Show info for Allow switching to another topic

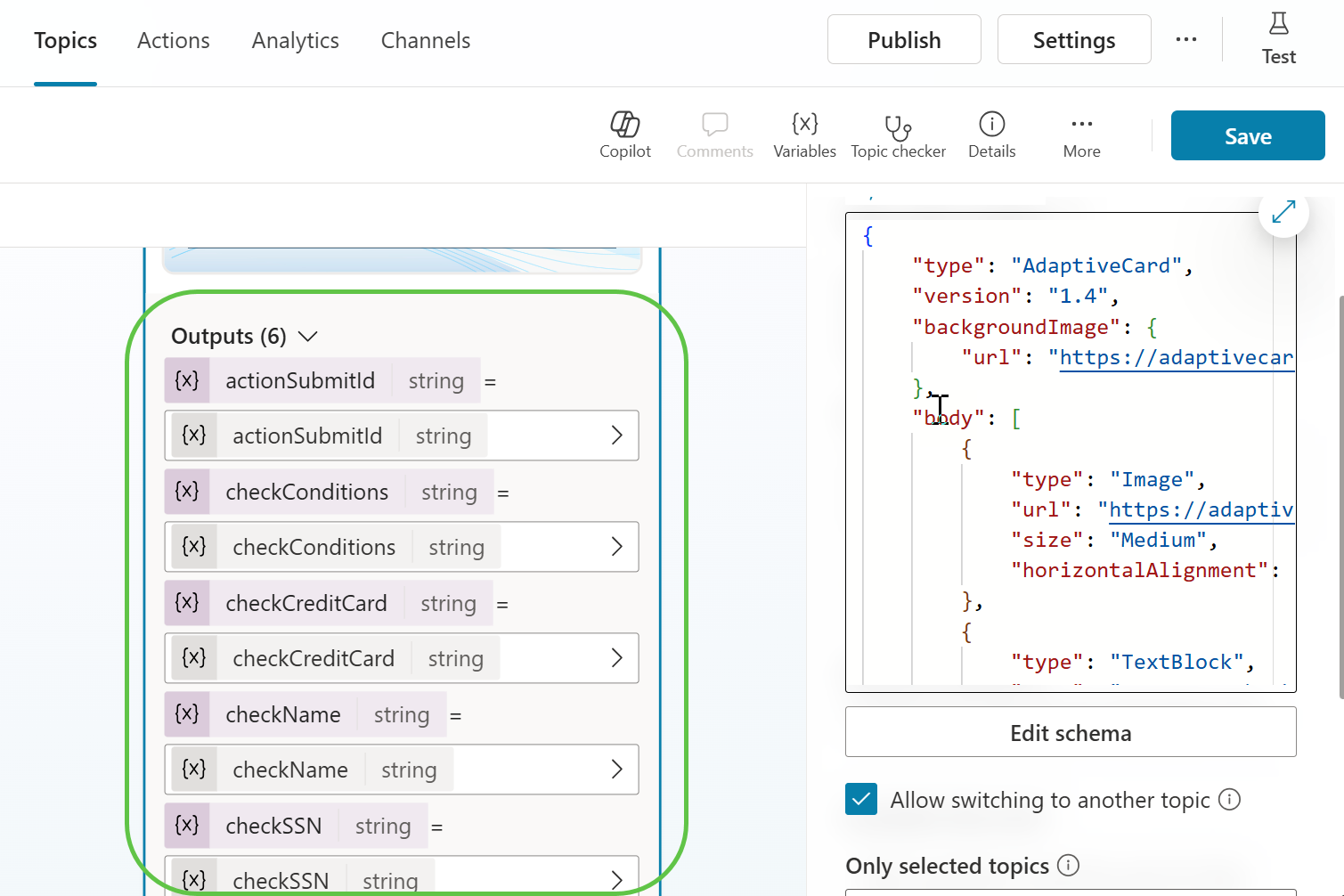[x=1229, y=799]
